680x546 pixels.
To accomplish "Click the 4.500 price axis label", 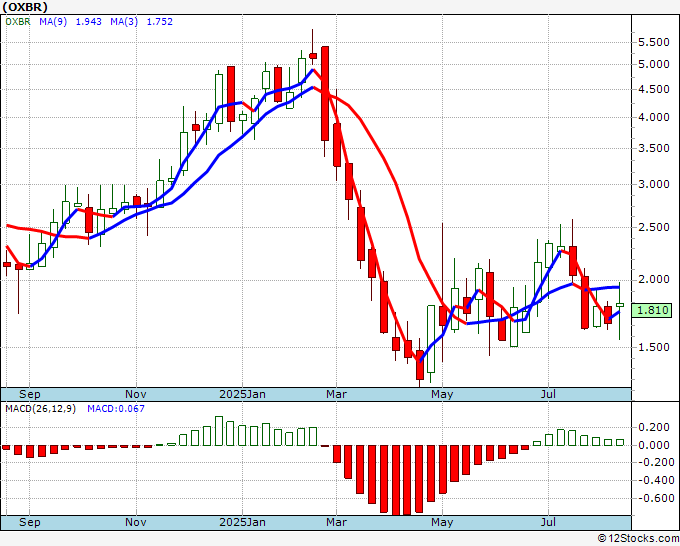I will pyautogui.click(x=654, y=89).
